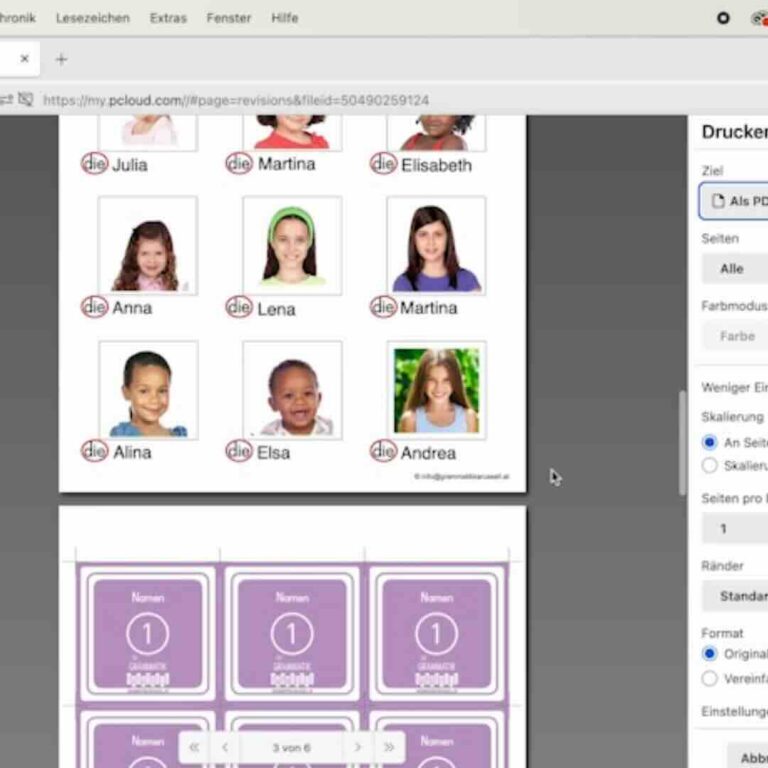768x768 pixels.
Task: Click the circled 'die' next to Andrea
Action: click(384, 451)
